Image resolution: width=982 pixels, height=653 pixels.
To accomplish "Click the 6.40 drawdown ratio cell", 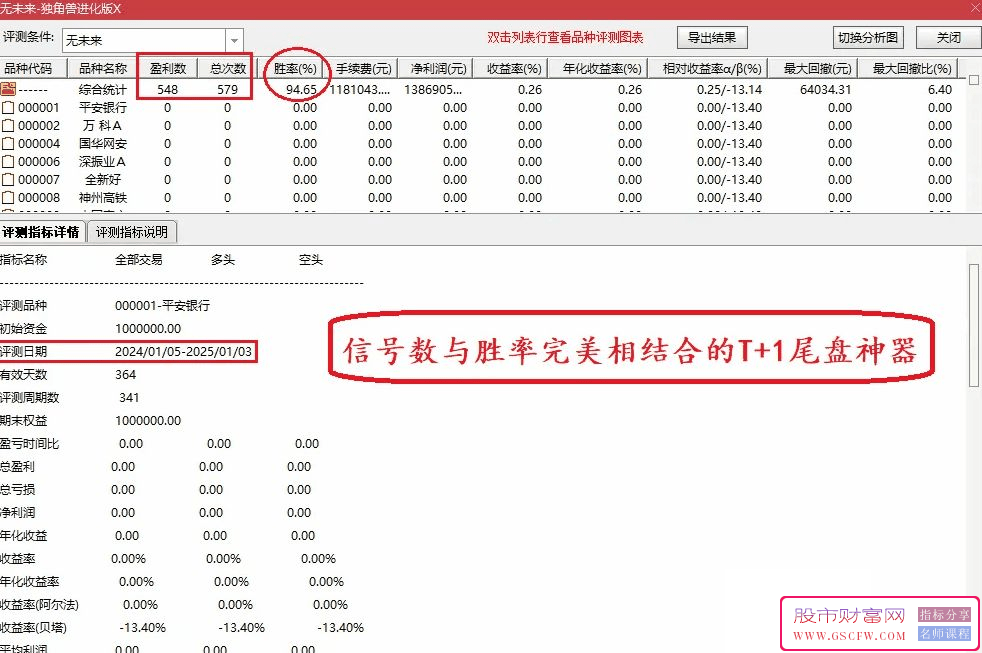I will point(940,90).
